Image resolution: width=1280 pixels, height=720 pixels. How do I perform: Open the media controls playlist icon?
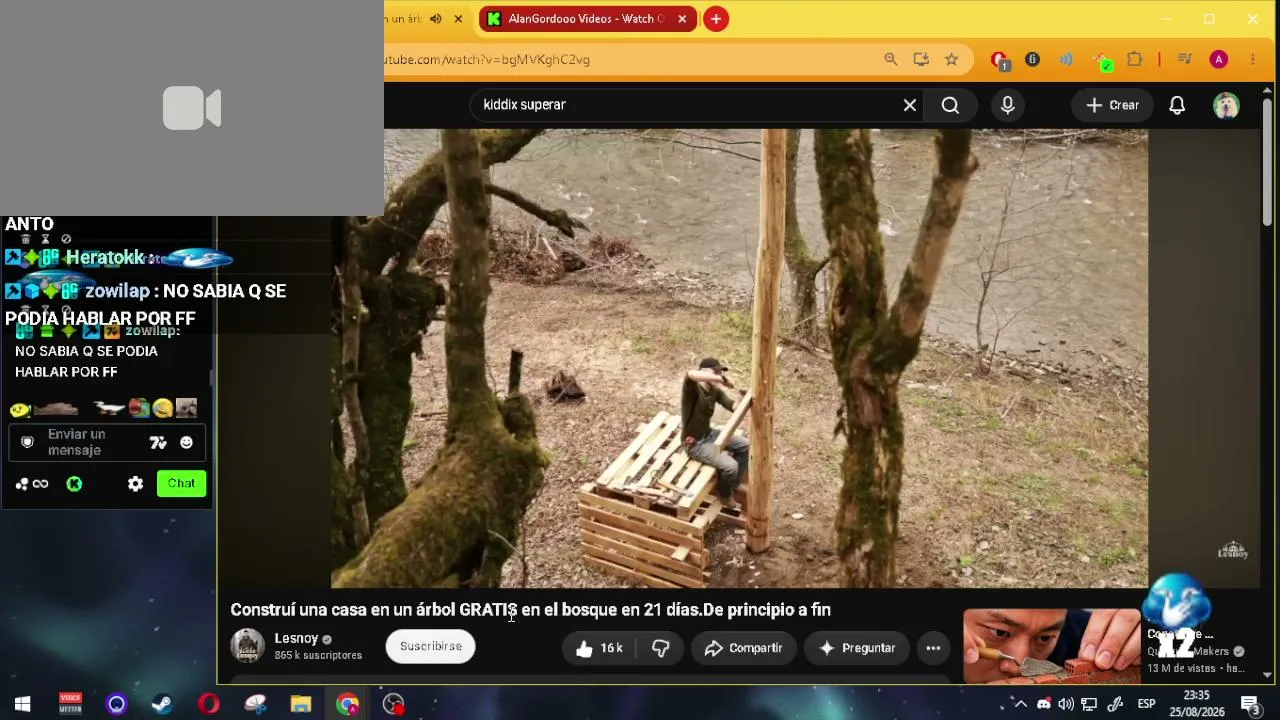click(1185, 60)
